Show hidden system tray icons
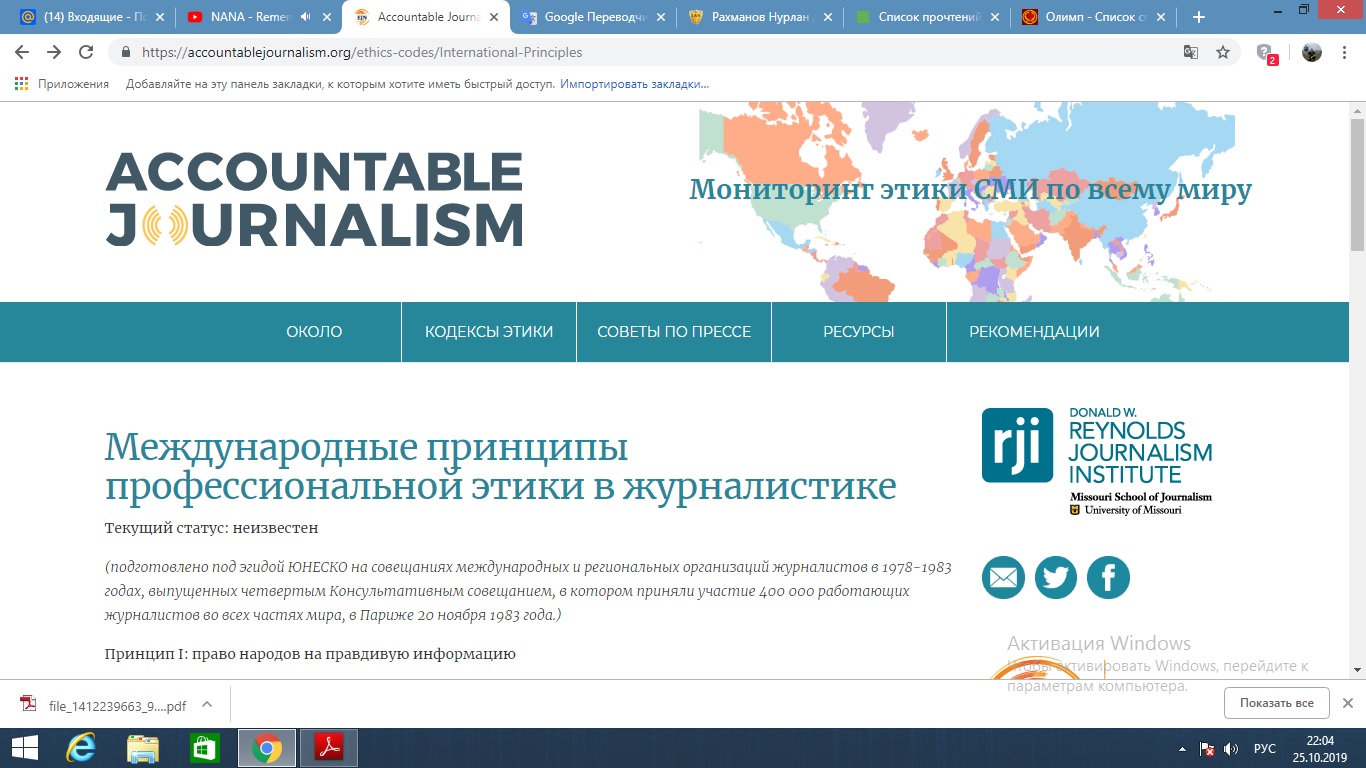The height and width of the screenshot is (768, 1366). (1183, 749)
